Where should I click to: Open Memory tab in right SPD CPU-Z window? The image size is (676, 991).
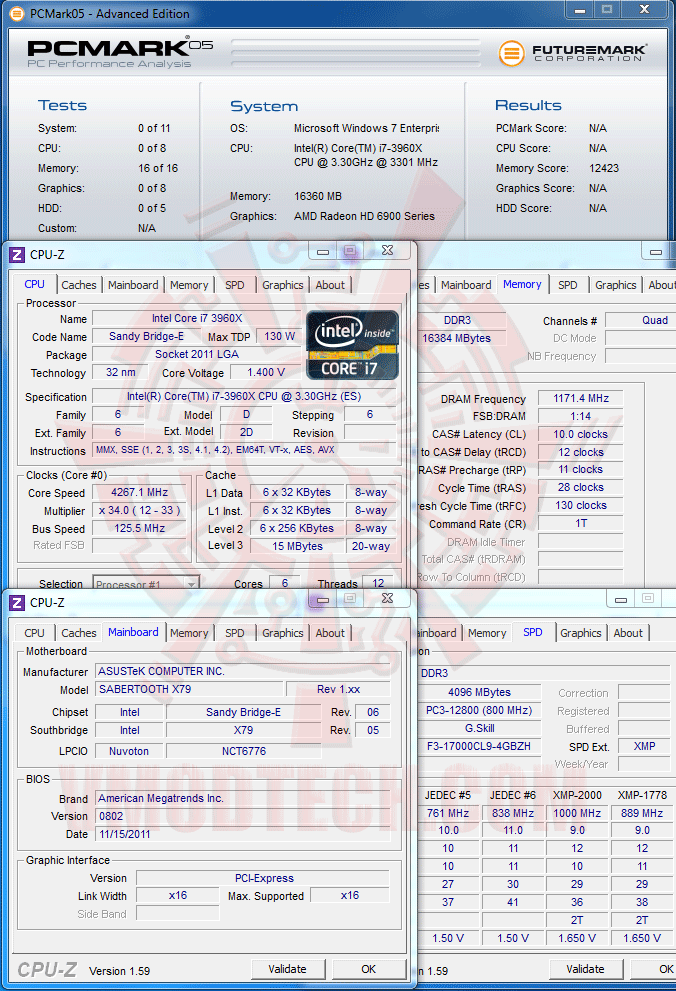[x=487, y=633]
